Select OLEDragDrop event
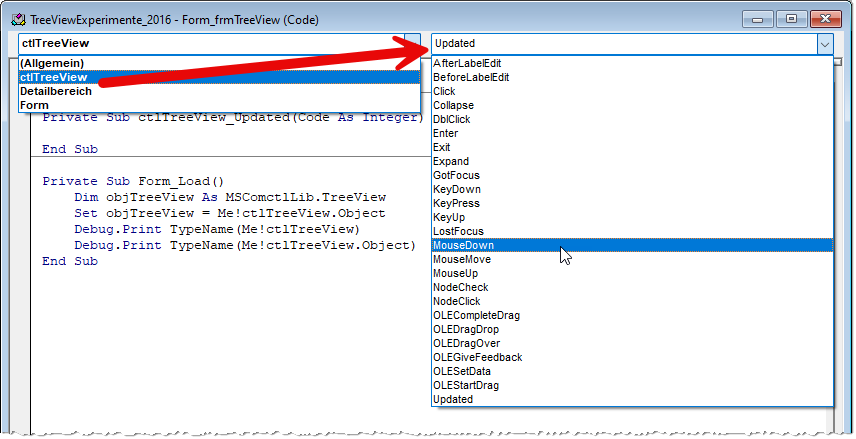Image resolution: width=856 pixels, height=439 pixels. click(x=632, y=330)
